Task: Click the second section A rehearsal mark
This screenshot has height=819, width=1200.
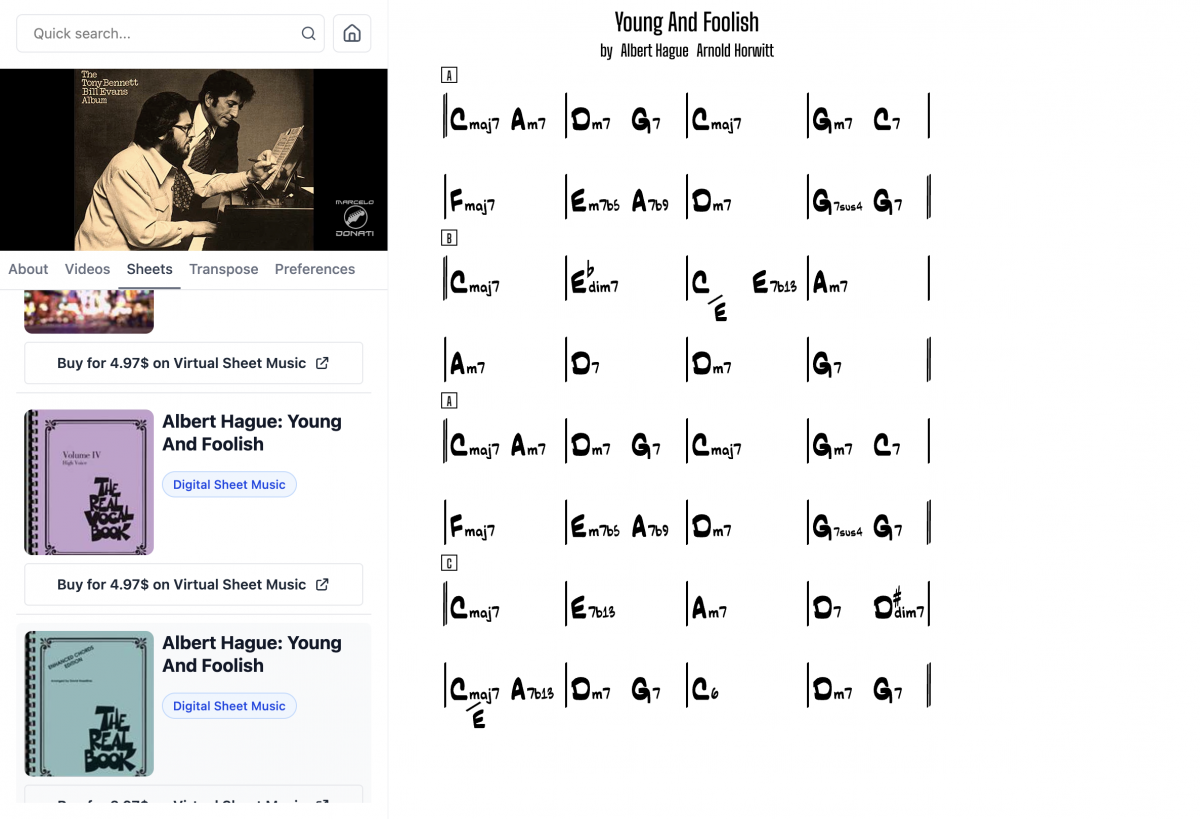Action: [449, 401]
